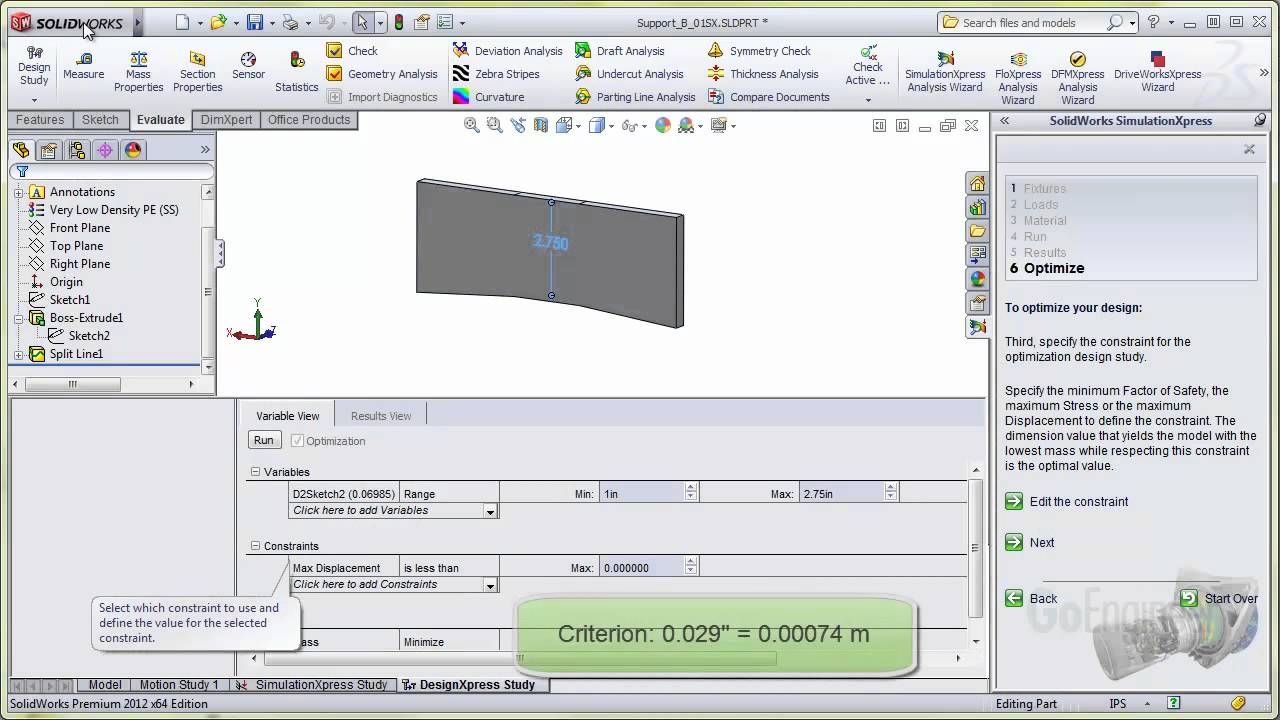Select Front Plane in the feature tree

pos(80,228)
